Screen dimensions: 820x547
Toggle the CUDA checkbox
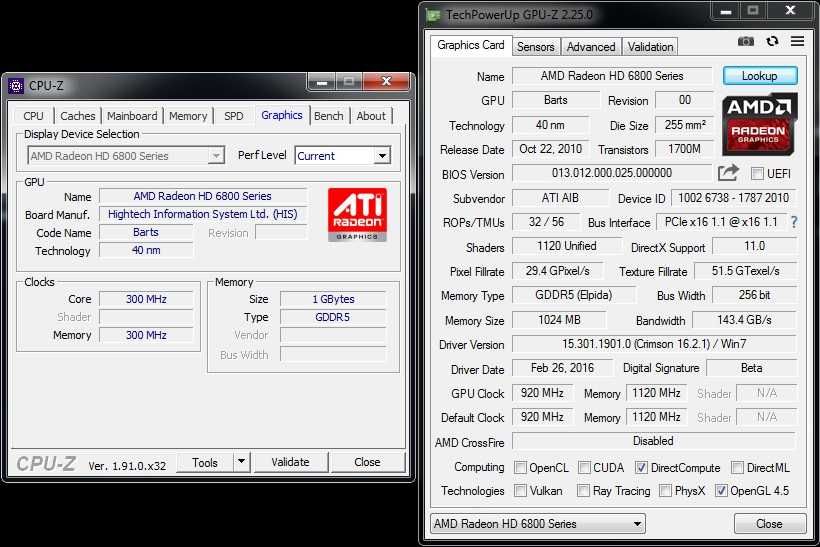(584, 468)
